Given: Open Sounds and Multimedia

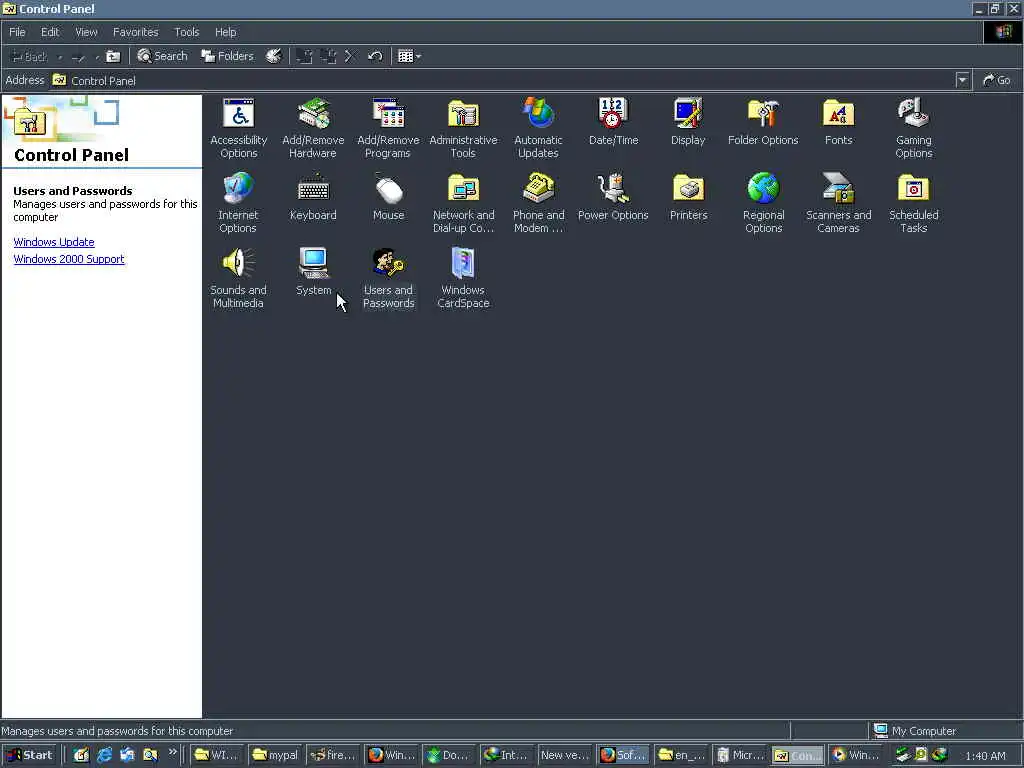Looking at the screenshot, I should (x=238, y=278).
